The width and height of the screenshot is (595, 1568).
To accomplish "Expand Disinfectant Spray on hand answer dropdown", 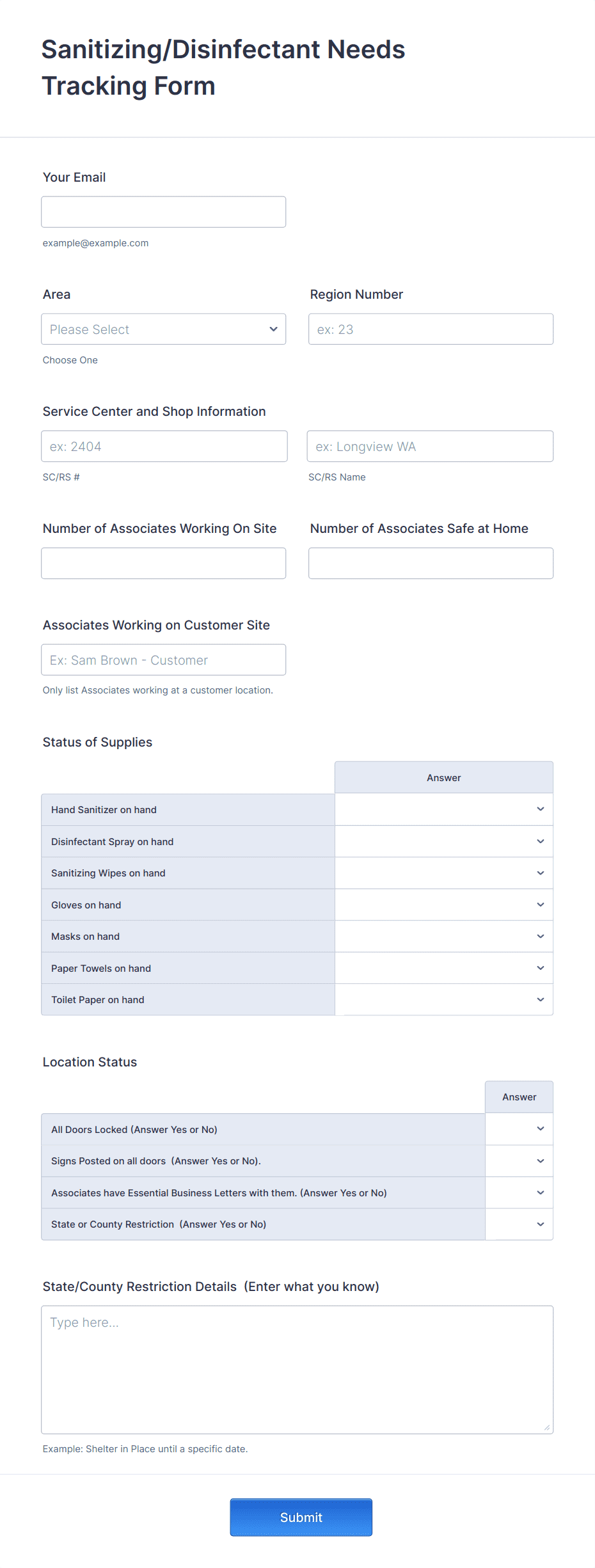I will click(x=444, y=841).
